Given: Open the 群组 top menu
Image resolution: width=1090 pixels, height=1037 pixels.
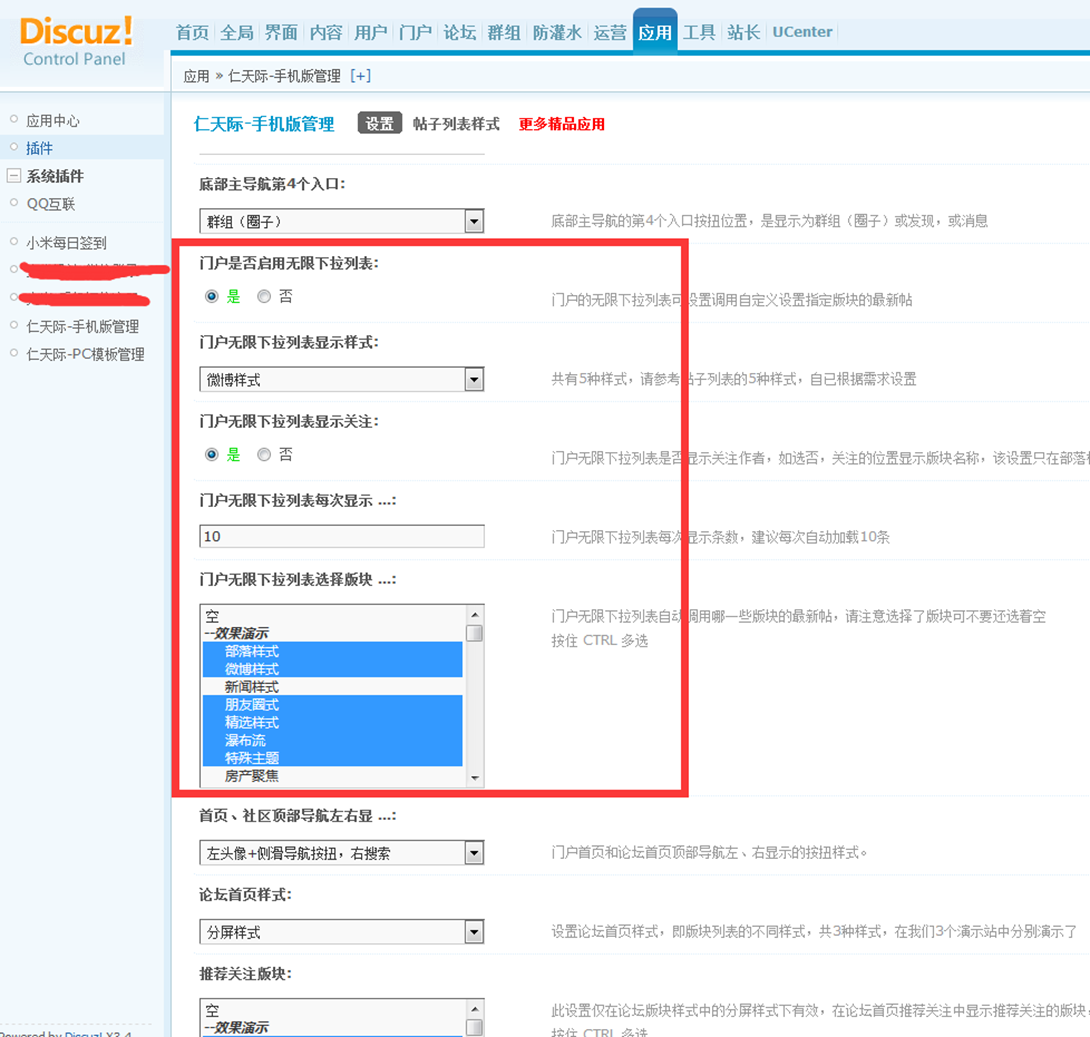Looking at the screenshot, I should coord(505,33).
